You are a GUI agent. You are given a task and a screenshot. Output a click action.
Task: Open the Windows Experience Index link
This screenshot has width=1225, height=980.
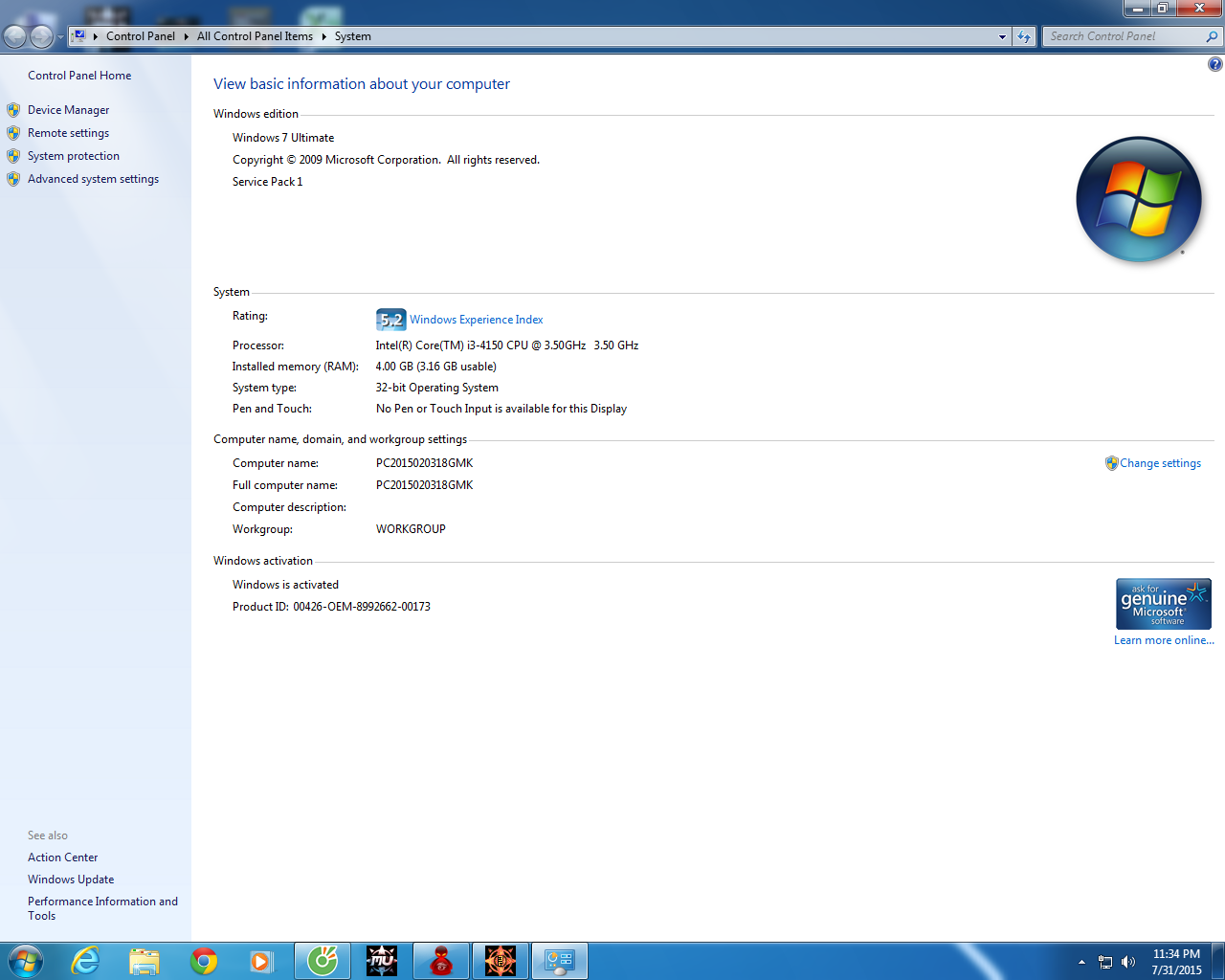[x=477, y=320]
